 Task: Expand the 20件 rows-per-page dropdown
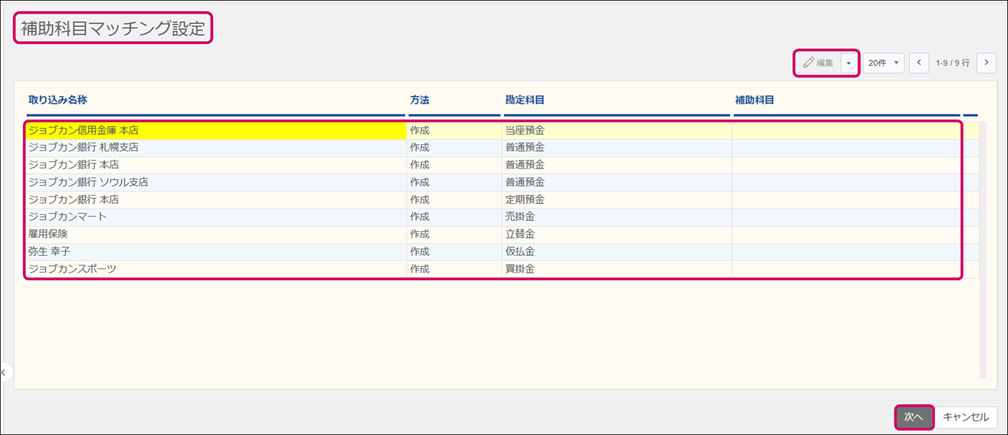884,63
